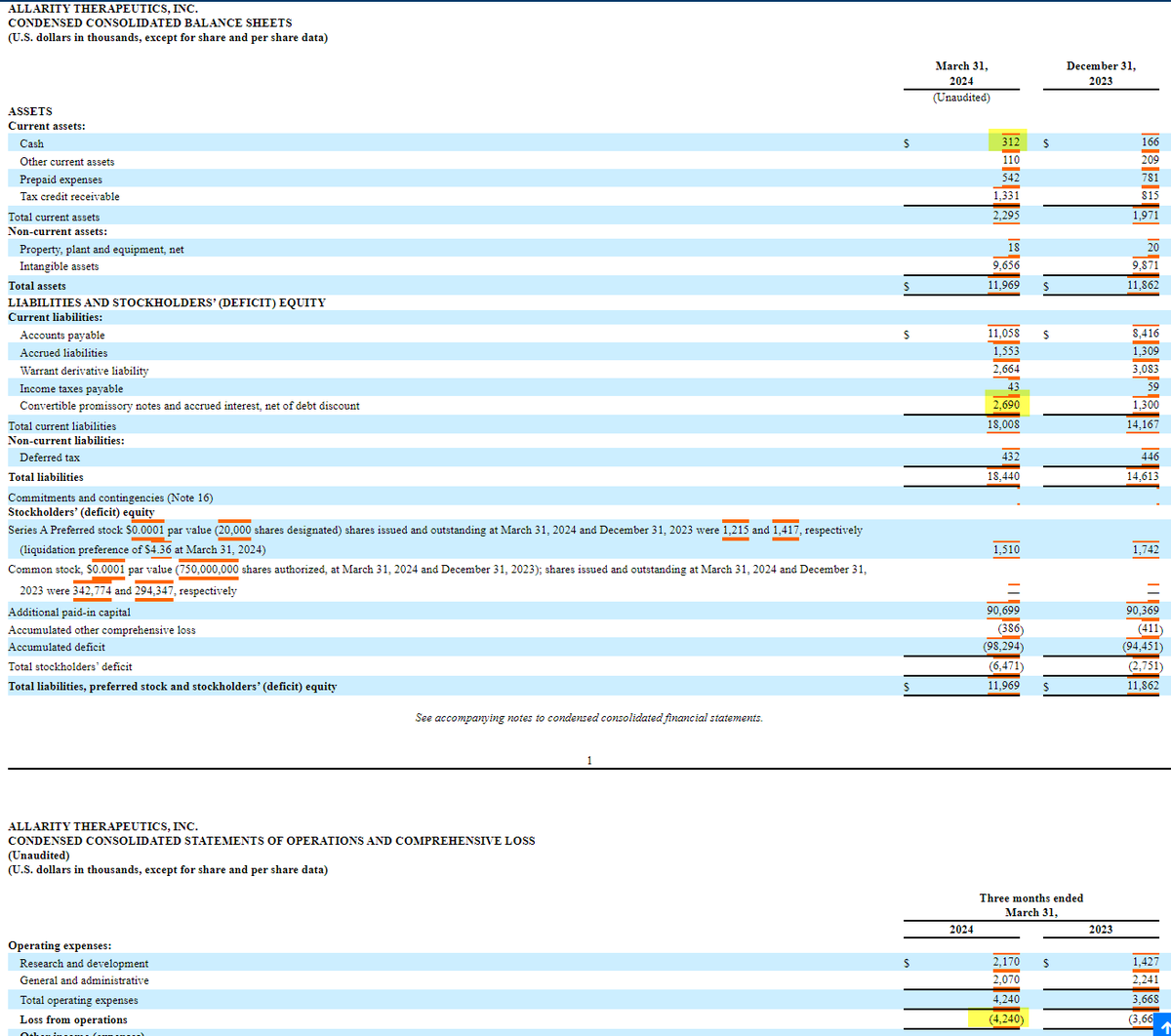Select Total current liabilities value 18,008
The image size is (1171, 1036).
tap(1003, 426)
